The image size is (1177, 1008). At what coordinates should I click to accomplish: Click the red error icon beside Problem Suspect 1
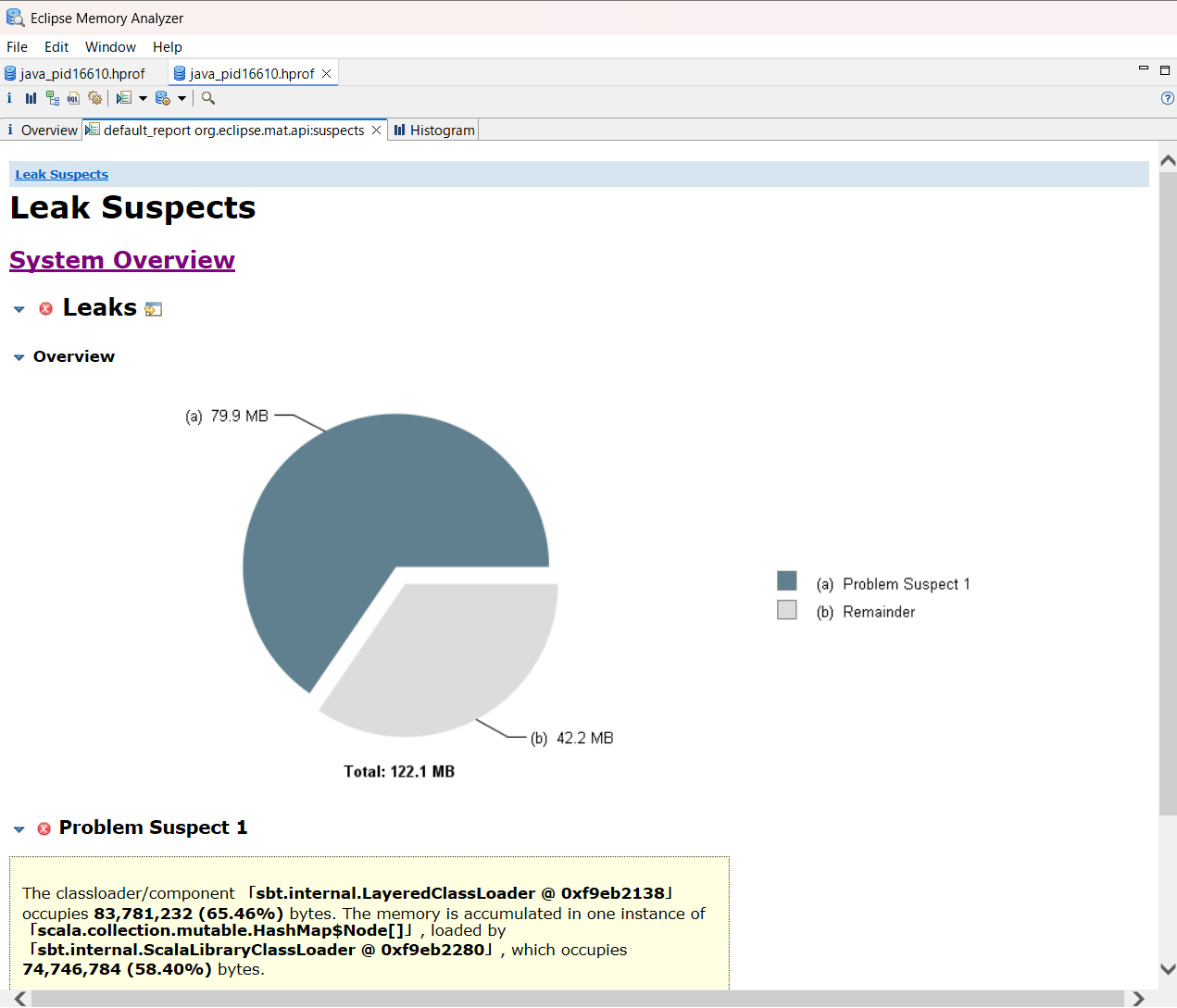click(x=44, y=828)
